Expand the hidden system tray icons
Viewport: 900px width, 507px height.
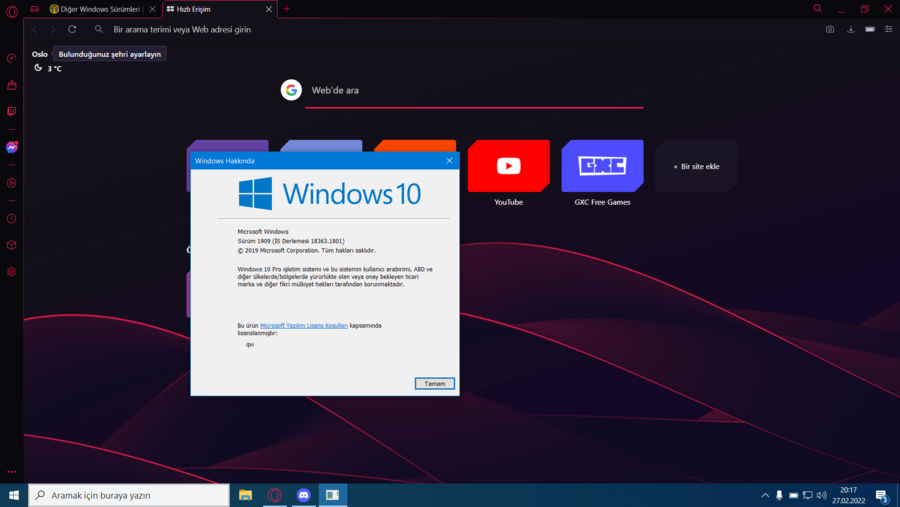pyautogui.click(x=765, y=495)
